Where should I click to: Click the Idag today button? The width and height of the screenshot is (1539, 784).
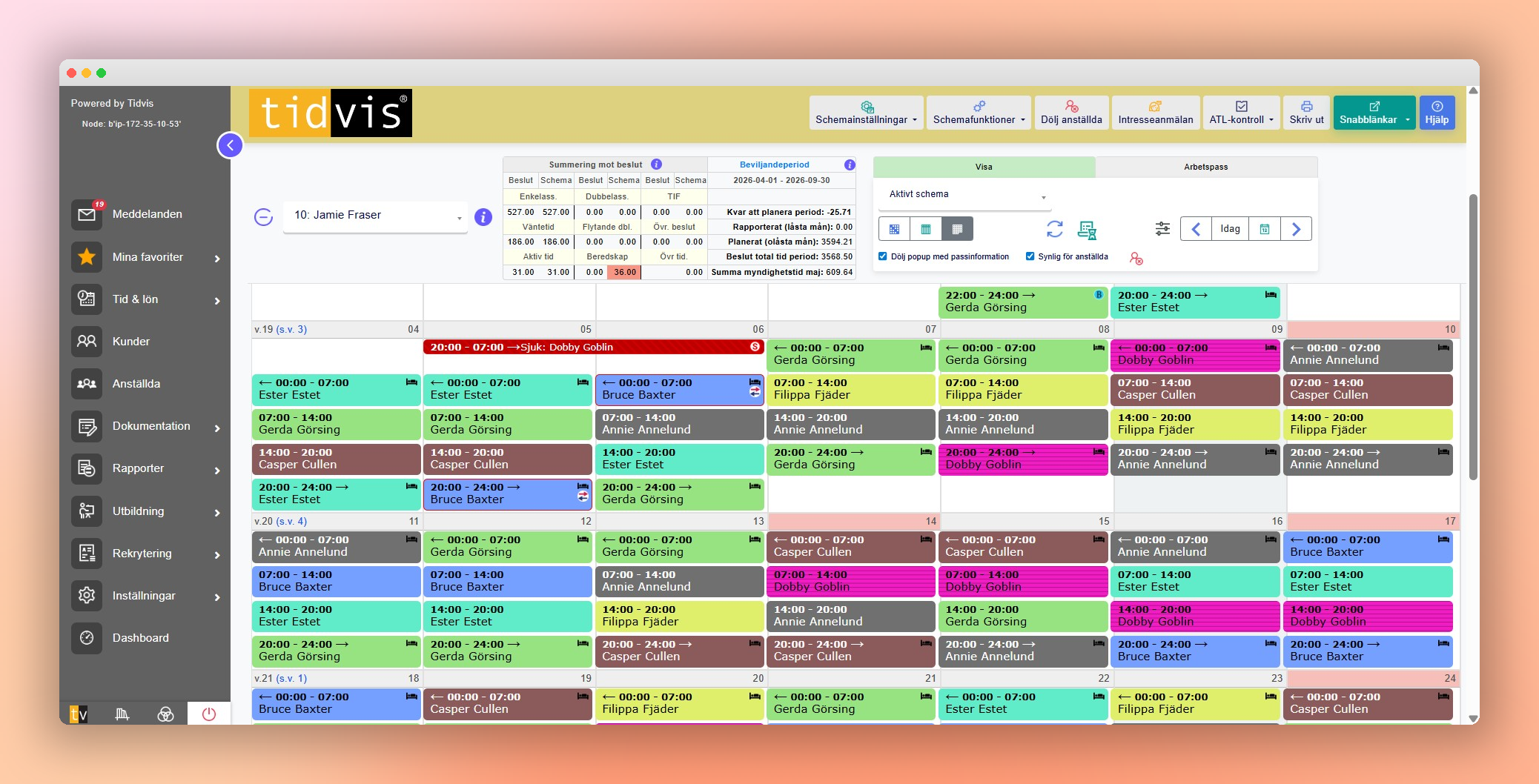click(x=1231, y=229)
